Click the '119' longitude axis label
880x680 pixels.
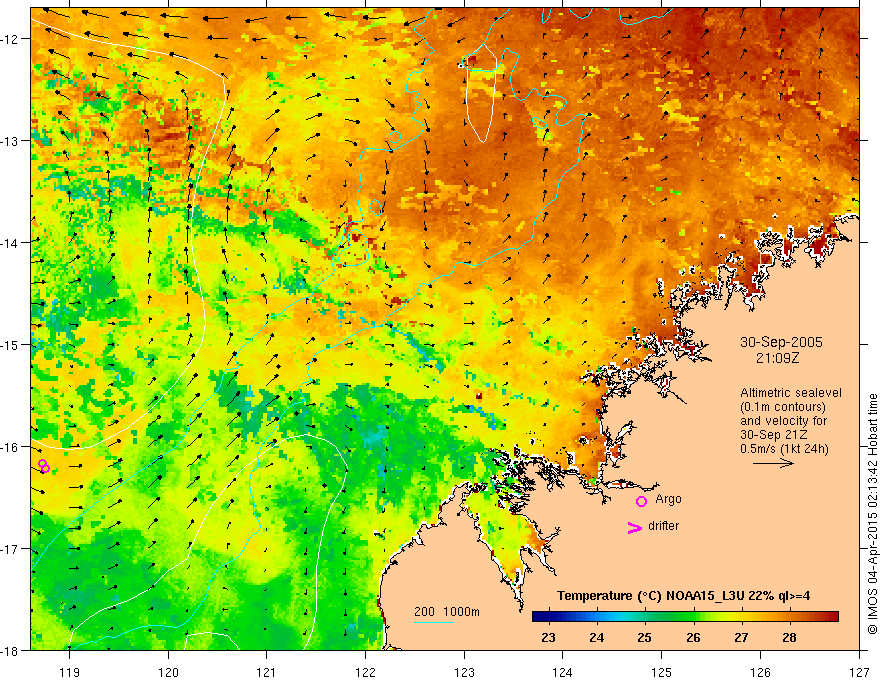point(70,672)
